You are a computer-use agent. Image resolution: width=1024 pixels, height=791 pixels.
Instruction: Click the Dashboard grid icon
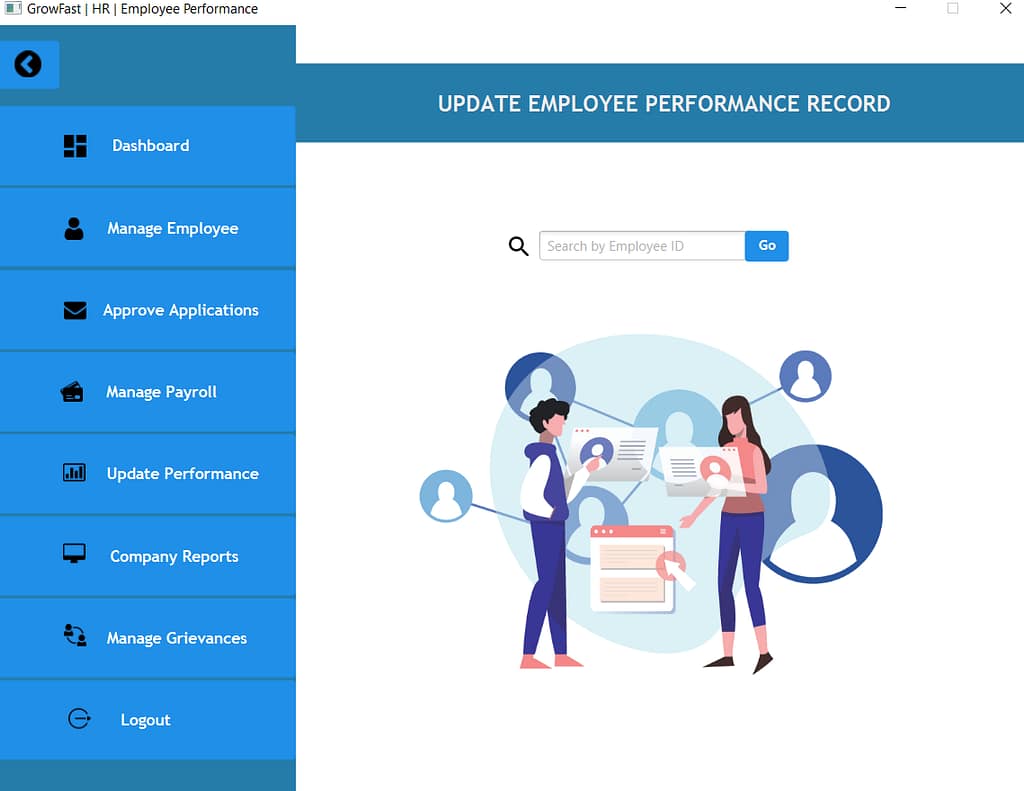75,146
